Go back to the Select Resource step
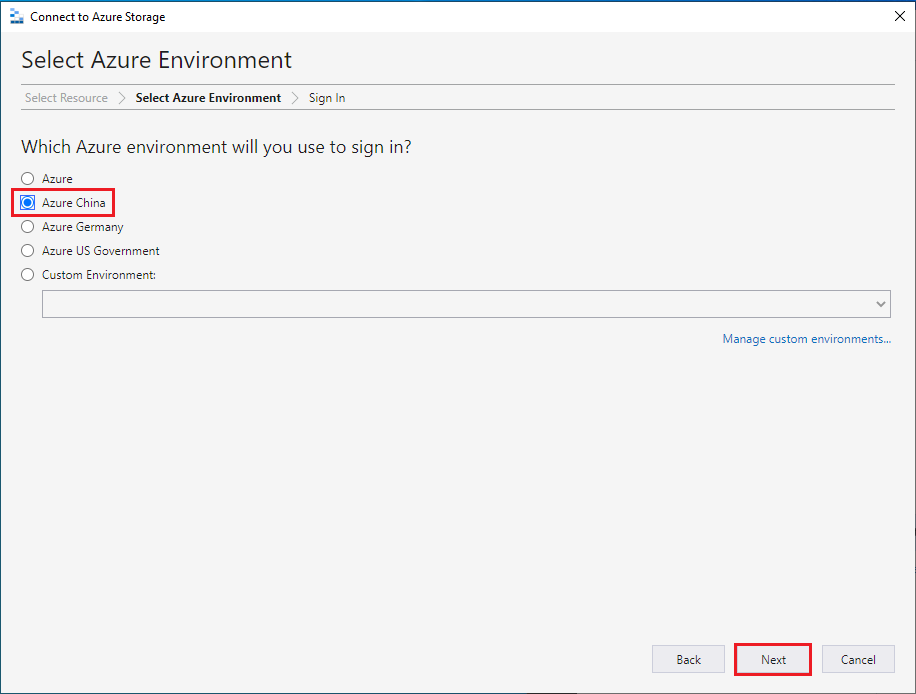This screenshot has height=694, width=916. tap(65, 97)
